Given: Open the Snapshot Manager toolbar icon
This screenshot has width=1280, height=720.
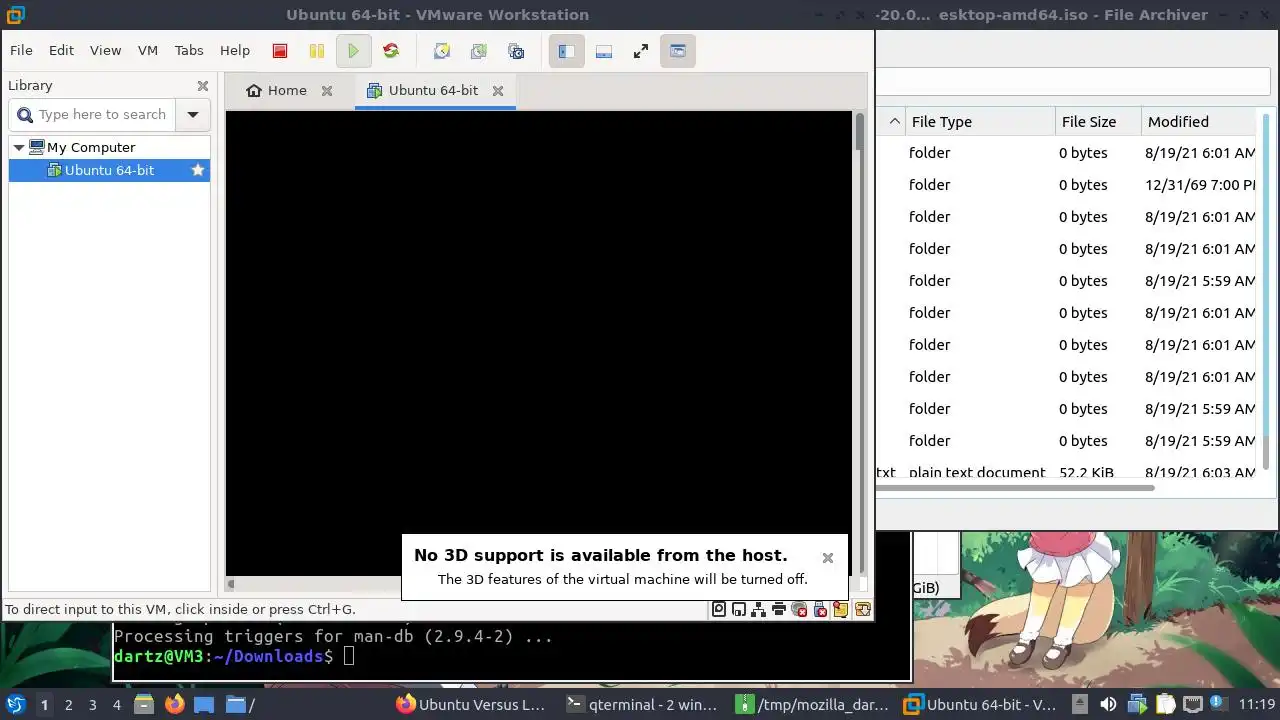Looking at the screenshot, I should click(516, 51).
